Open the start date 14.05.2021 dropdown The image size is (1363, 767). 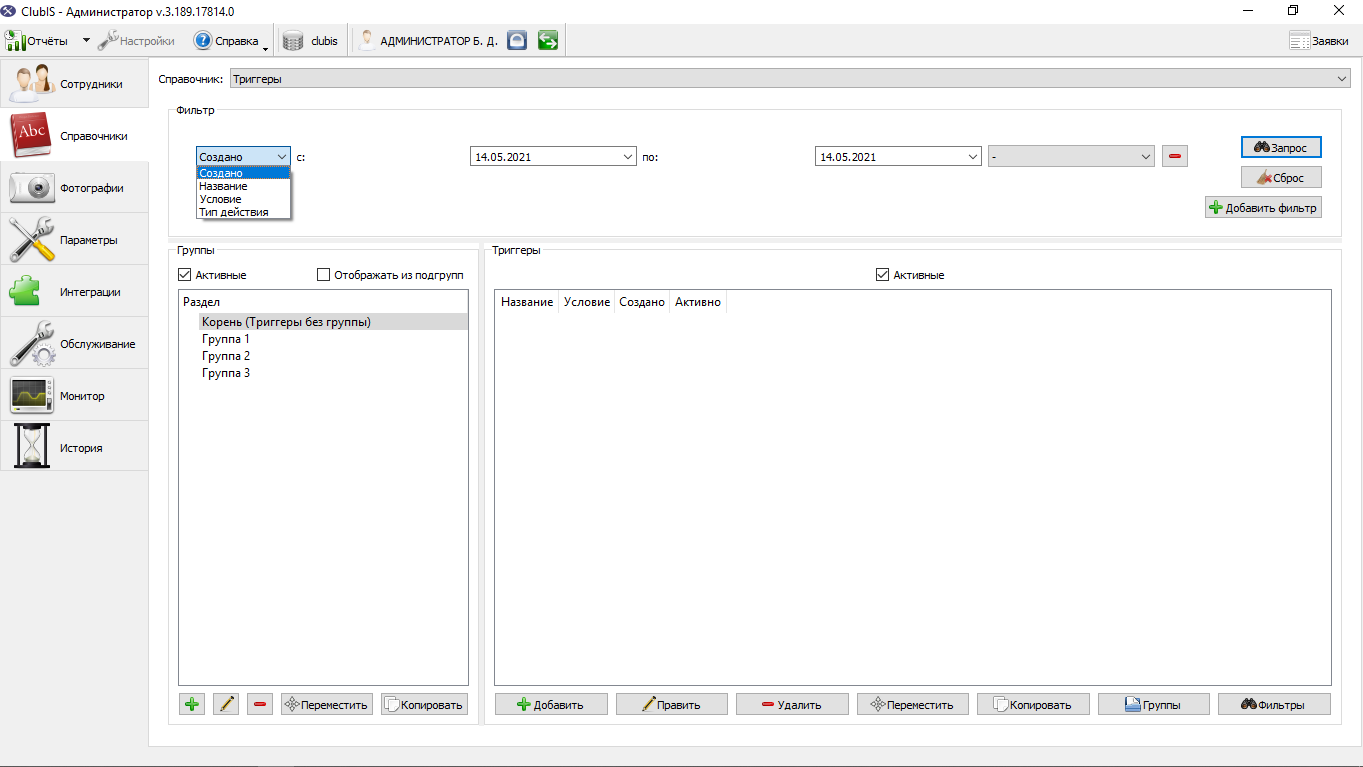(553, 157)
